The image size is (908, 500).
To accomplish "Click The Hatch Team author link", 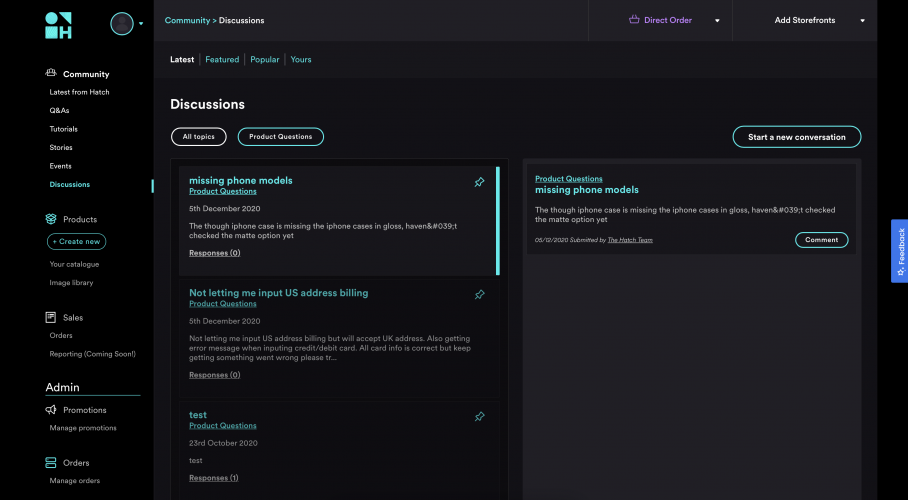I will pyautogui.click(x=630, y=240).
